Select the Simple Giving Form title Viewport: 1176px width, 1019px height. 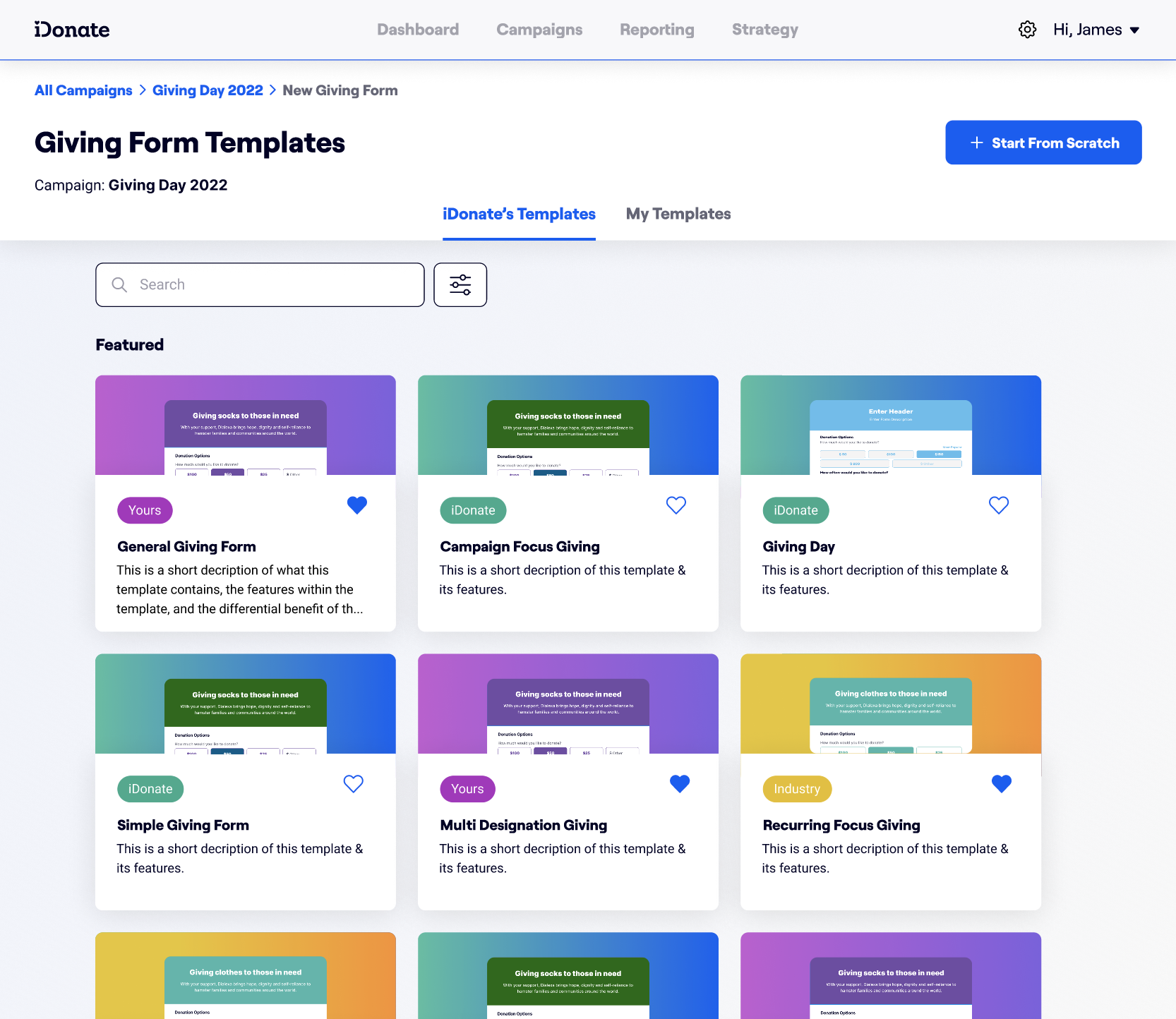pyautogui.click(x=183, y=825)
